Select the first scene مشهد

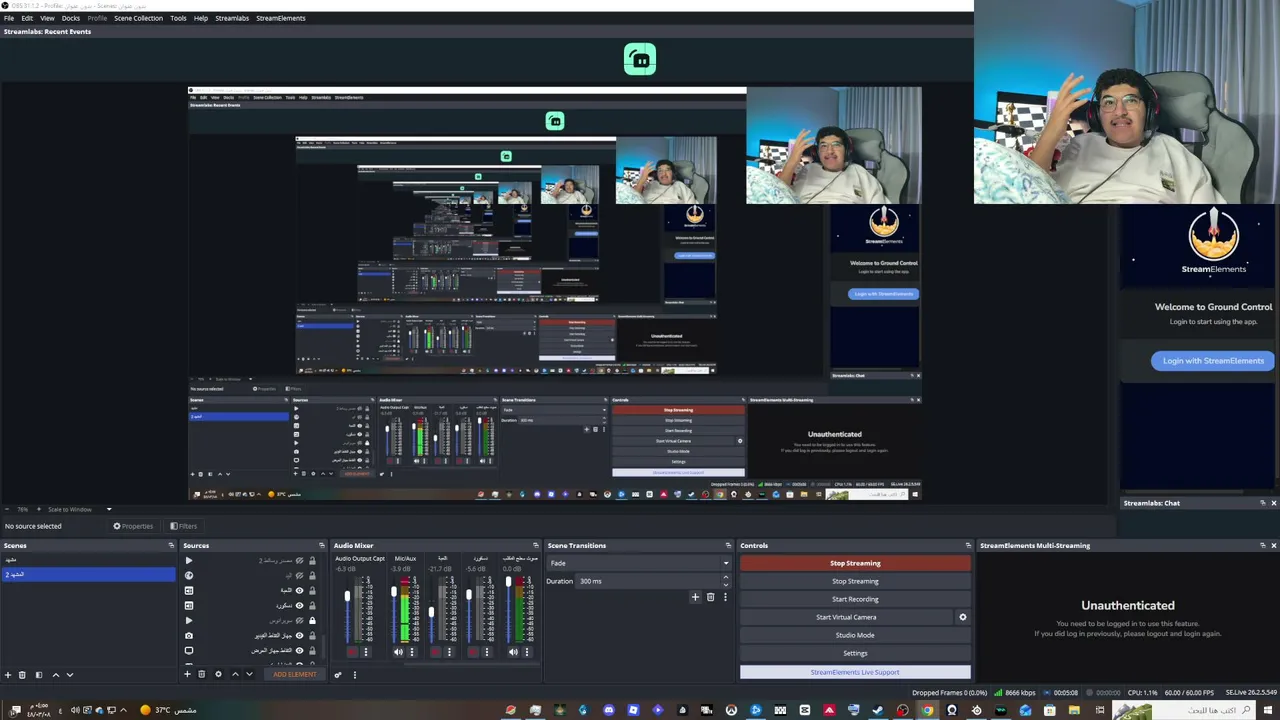coord(88,561)
